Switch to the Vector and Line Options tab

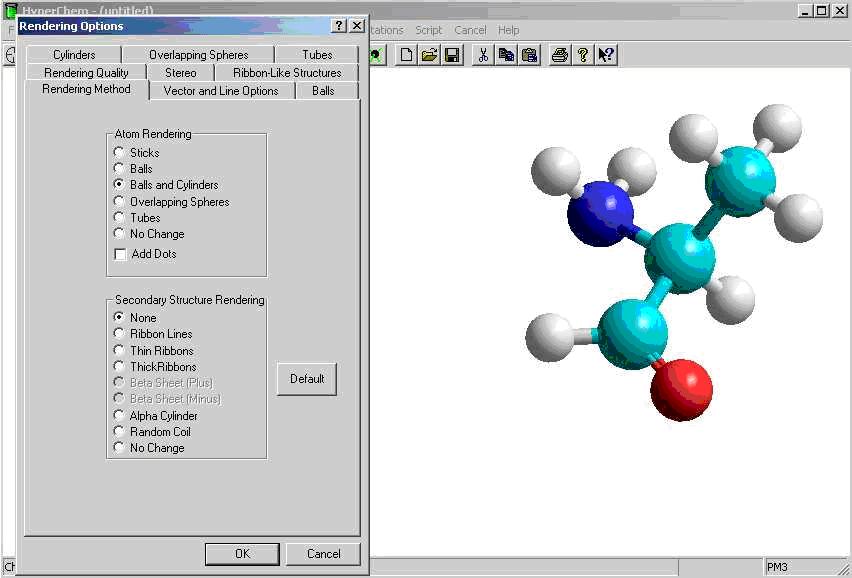point(220,90)
